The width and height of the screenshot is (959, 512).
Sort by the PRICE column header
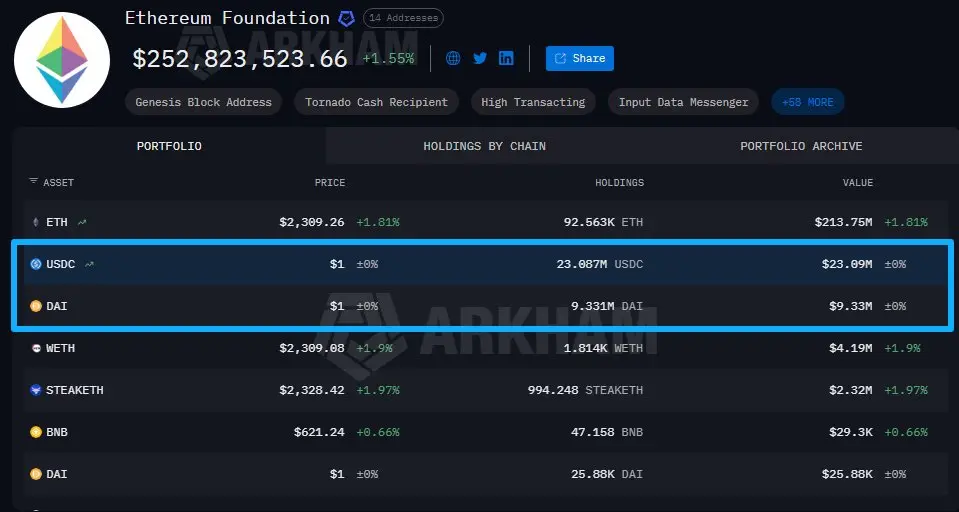pyautogui.click(x=330, y=182)
